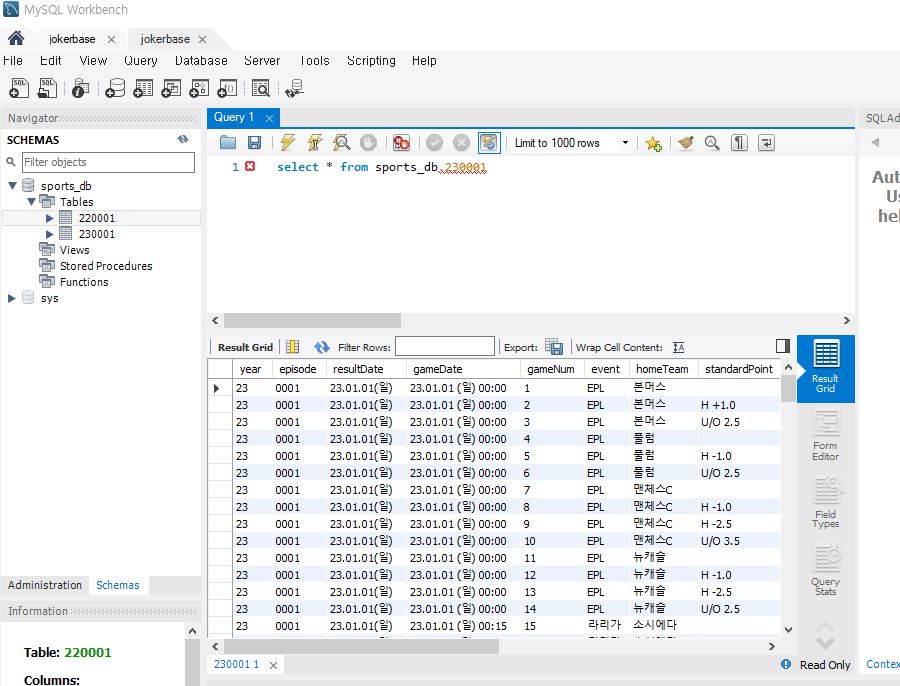Export recordset to external file icon
The width and height of the screenshot is (900, 686).
554,347
